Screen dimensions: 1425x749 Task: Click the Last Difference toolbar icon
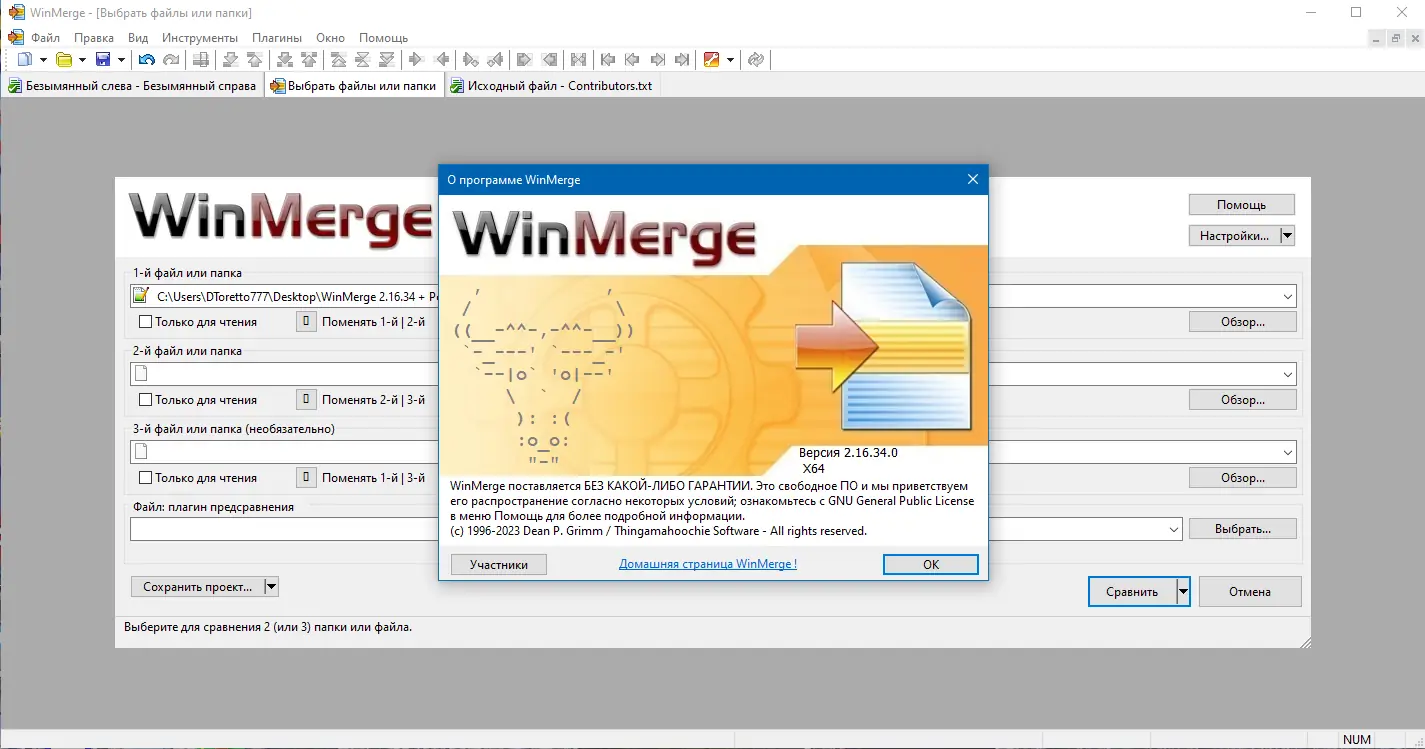(387, 60)
